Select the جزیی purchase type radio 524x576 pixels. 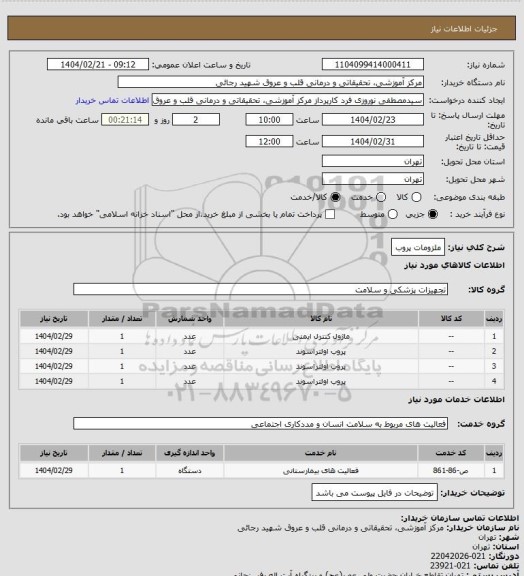433,214
